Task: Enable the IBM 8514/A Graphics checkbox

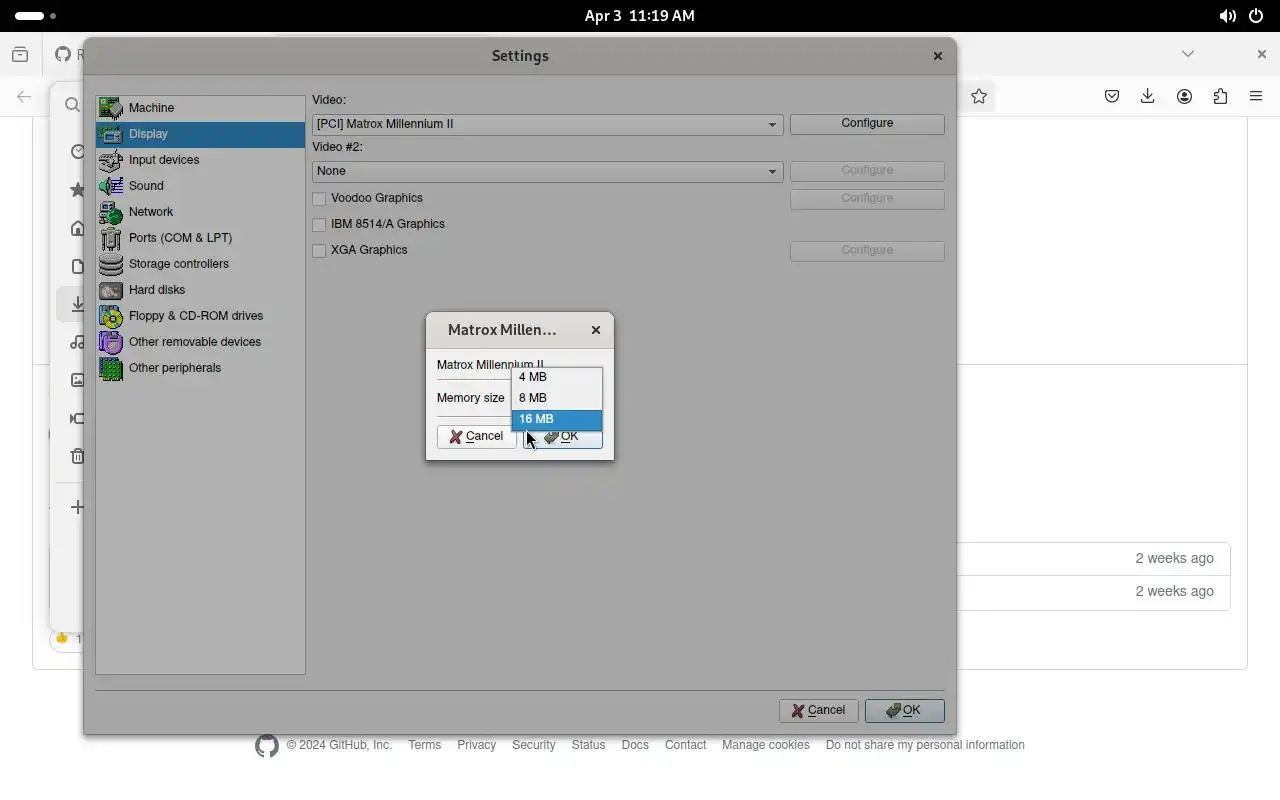Action: 319,225
